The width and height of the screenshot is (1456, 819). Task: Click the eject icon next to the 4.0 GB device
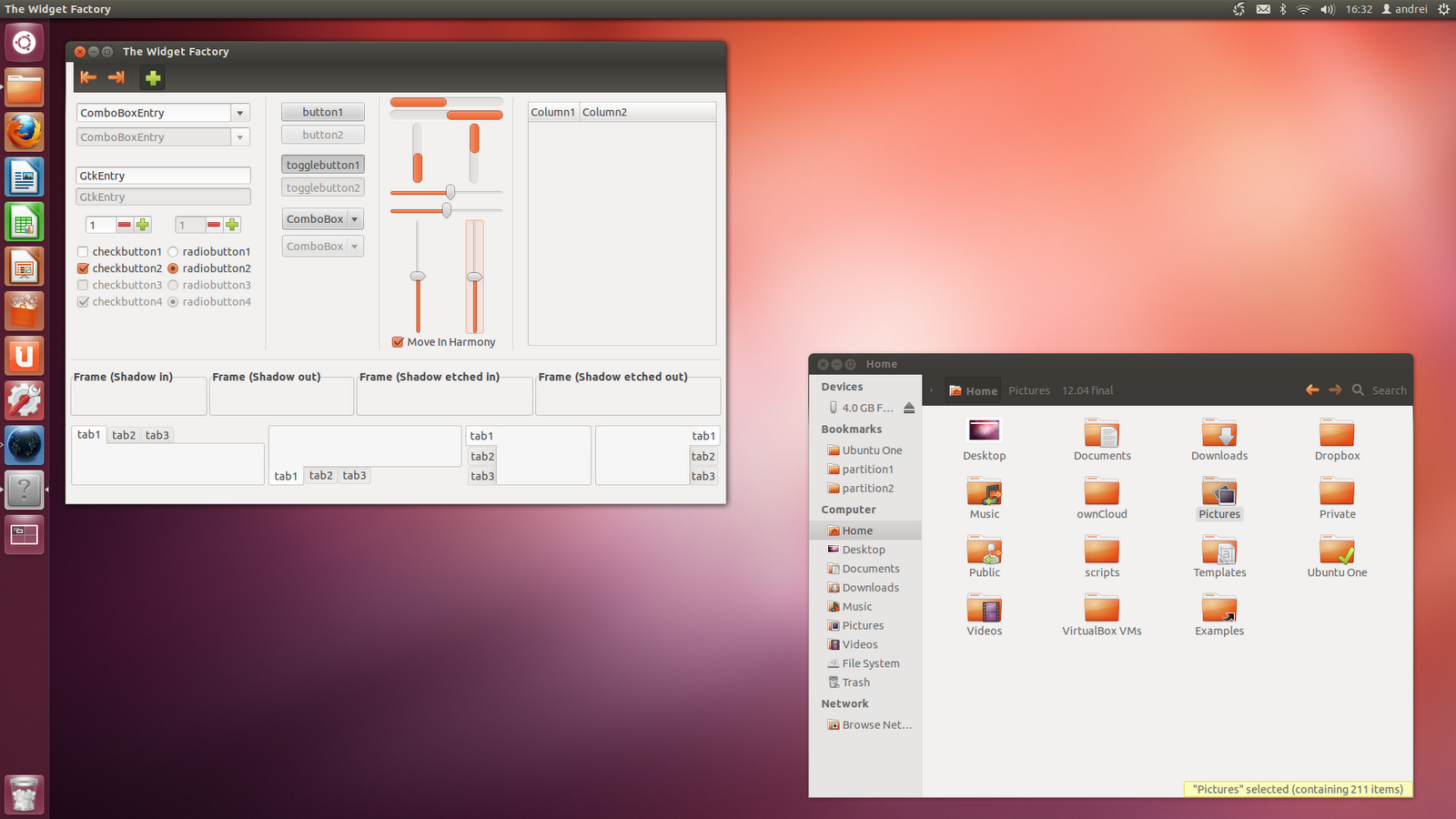(x=909, y=408)
